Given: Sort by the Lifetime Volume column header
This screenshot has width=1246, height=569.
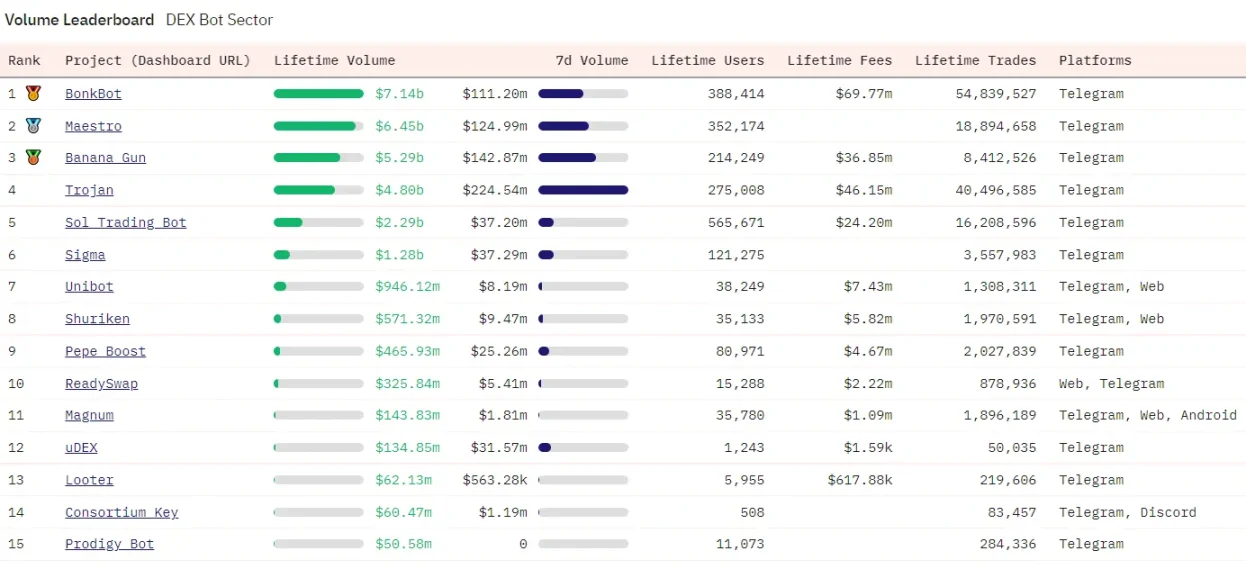Looking at the screenshot, I should [334, 60].
